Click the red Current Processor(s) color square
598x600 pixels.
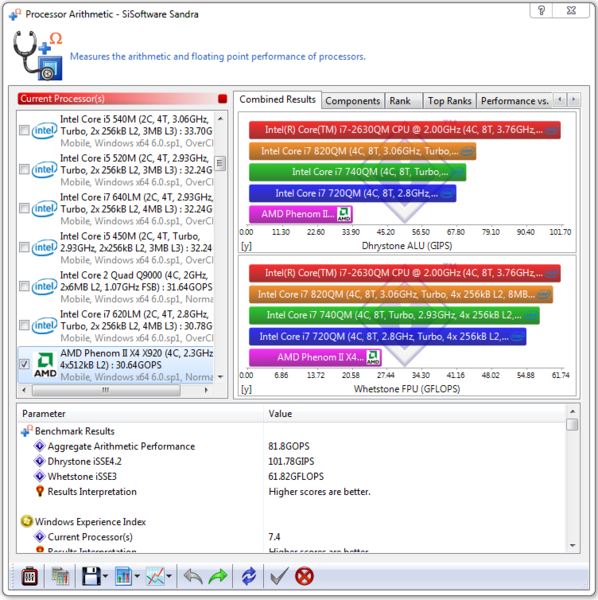[222, 99]
